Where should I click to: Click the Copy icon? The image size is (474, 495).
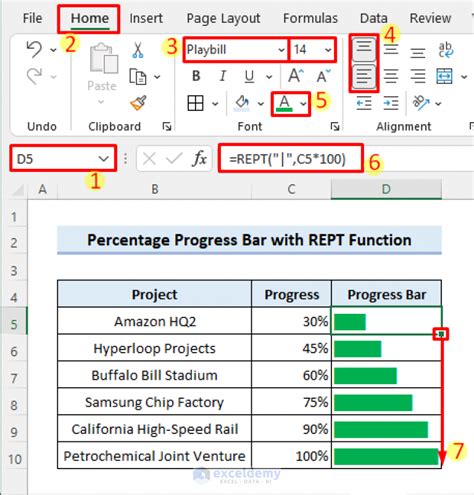point(138,77)
